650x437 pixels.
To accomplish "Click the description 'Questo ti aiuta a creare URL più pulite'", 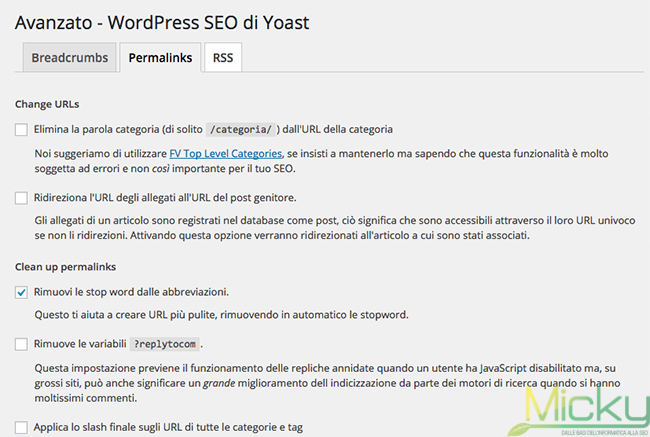I will (221, 315).
